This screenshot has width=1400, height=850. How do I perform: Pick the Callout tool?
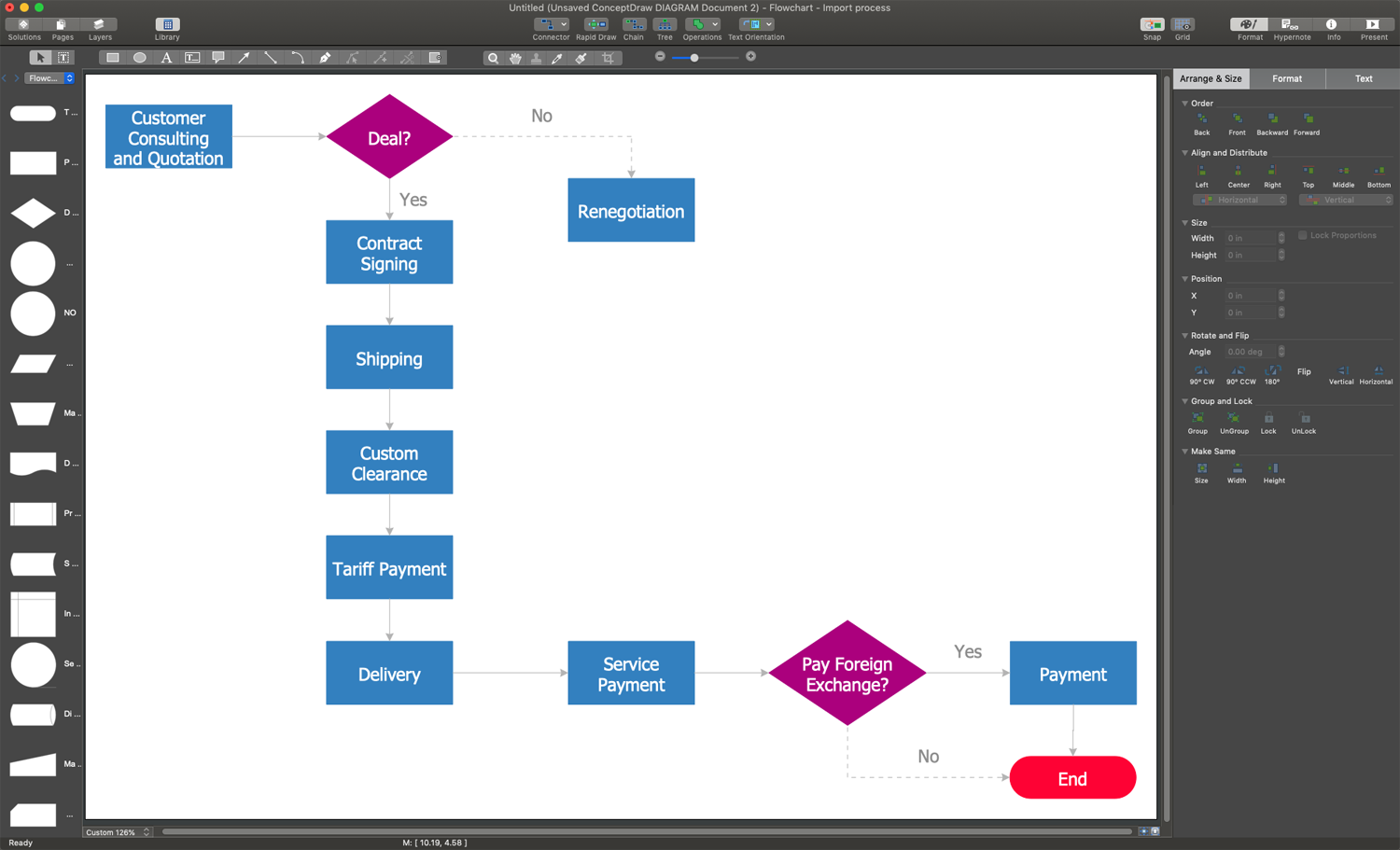point(217,57)
